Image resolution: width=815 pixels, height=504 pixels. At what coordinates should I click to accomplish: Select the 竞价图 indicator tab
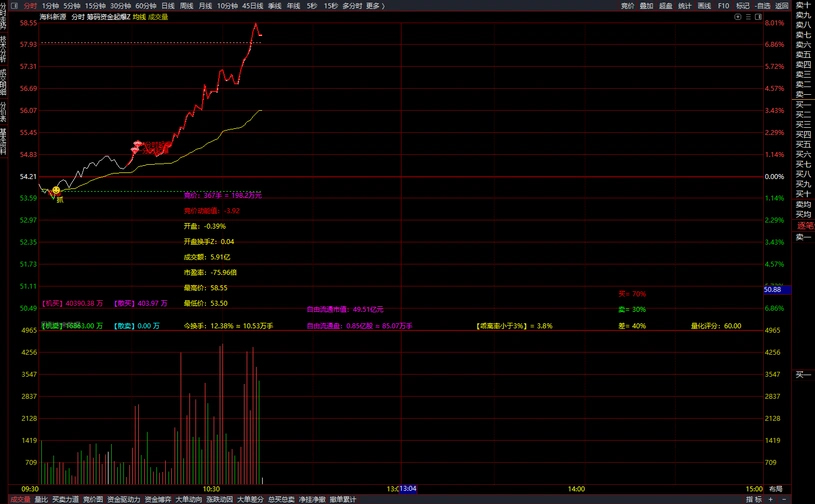[93, 499]
